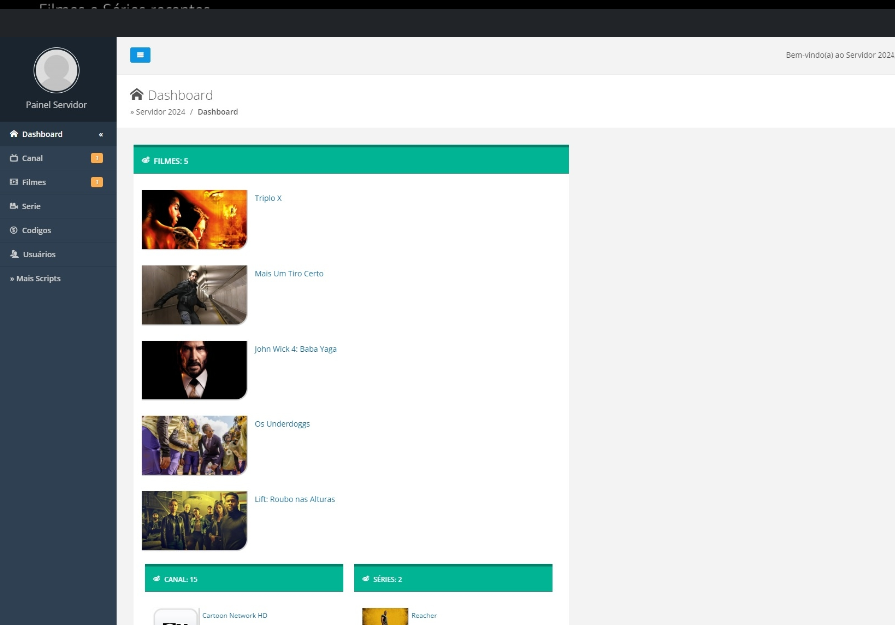Select the Os Underdoggs poster thumbnail

click(194, 445)
